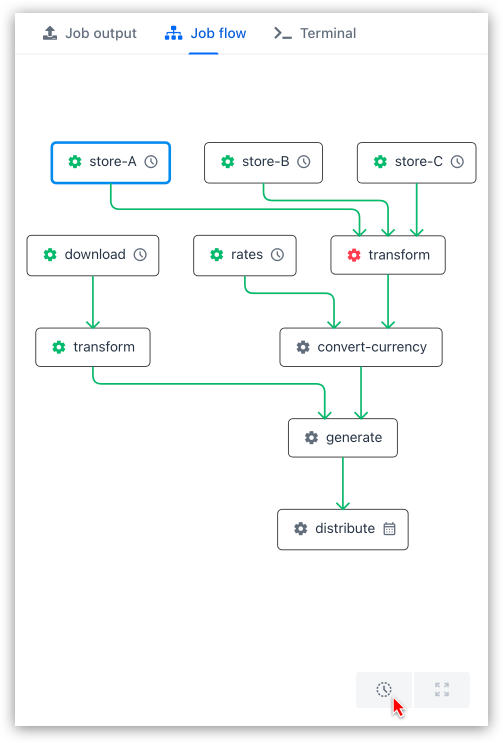
Task: Select the store-C job node
Action: click(x=416, y=163)
